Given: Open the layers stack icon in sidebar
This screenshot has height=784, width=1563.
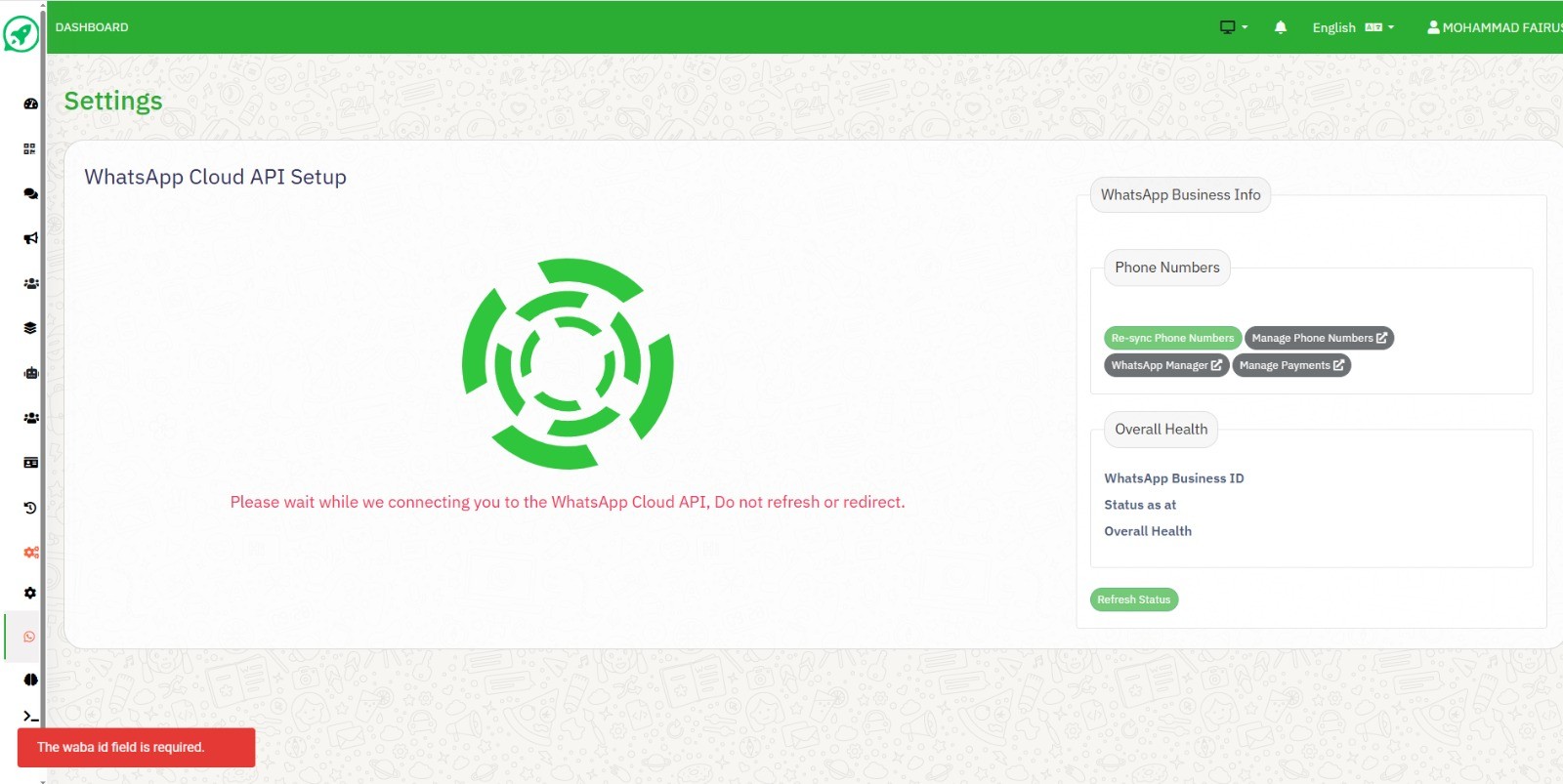Looking at the screenshot, I should (30, 328).
